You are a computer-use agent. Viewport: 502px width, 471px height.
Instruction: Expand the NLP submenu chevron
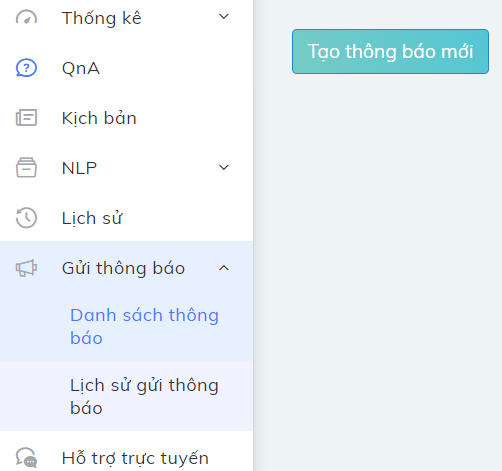point(224,167)
